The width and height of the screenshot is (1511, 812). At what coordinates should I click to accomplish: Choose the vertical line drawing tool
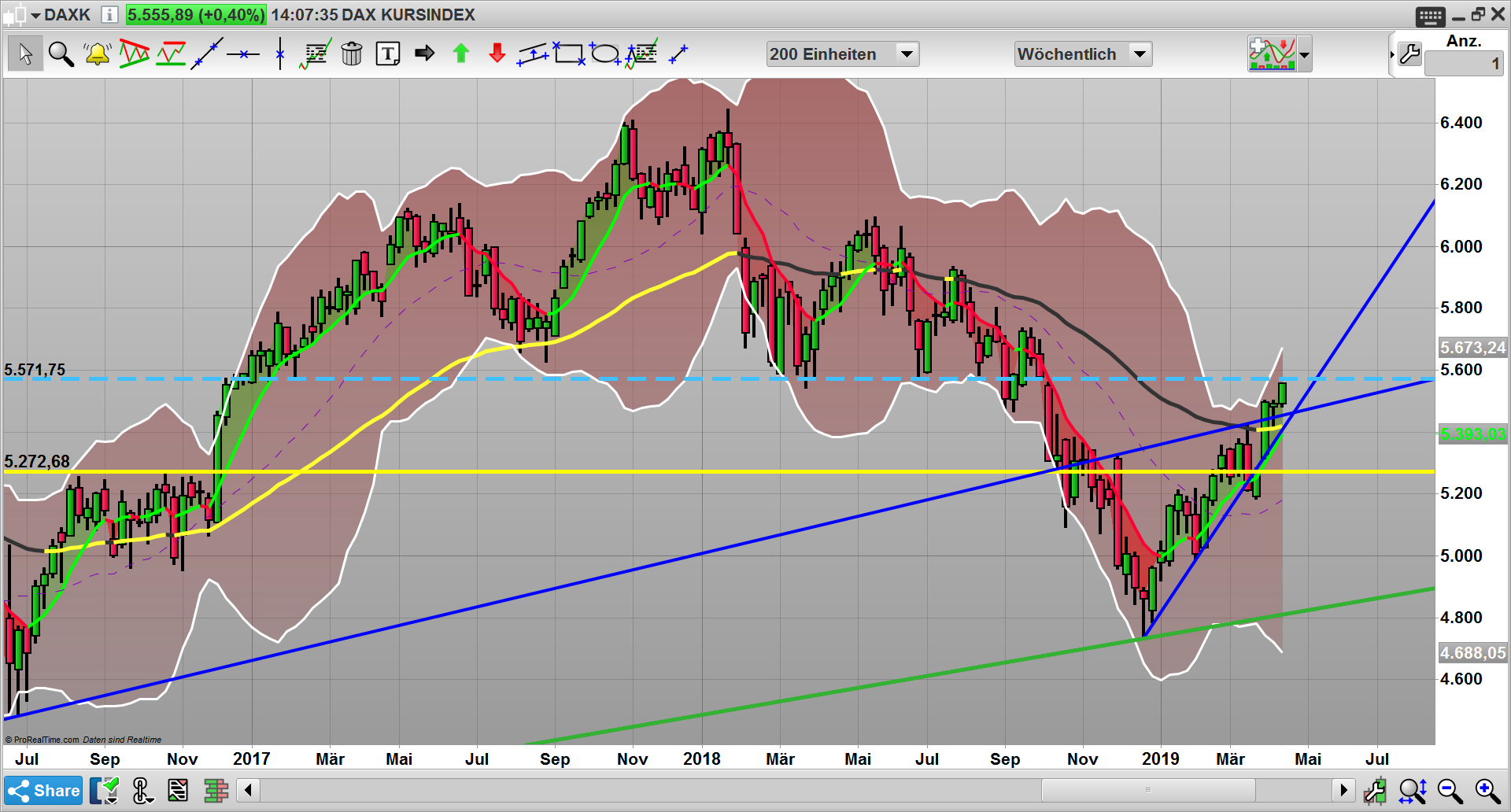point(280,54)
